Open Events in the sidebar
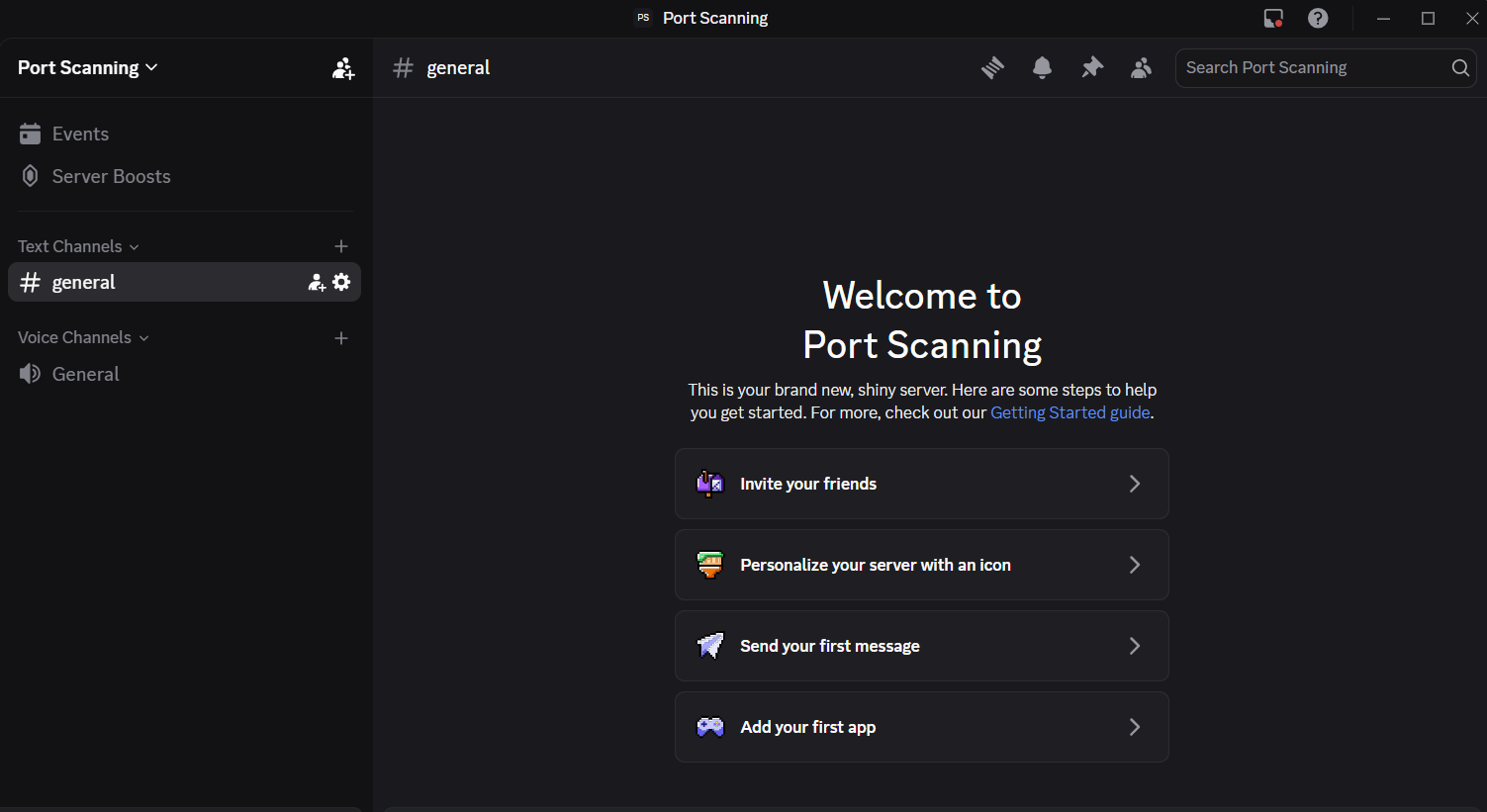This screenshot has height=812, width=1487. click(184, 134)
